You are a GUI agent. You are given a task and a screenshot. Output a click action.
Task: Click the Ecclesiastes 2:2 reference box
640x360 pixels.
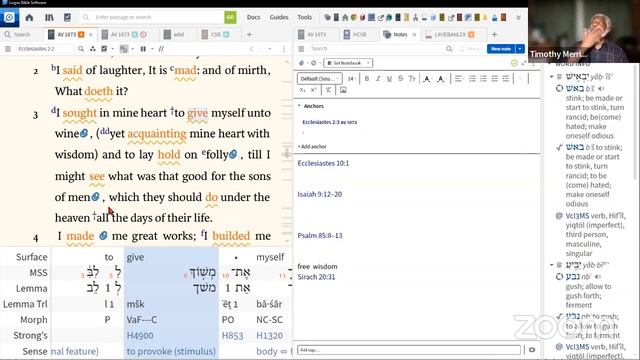(45, 49)
